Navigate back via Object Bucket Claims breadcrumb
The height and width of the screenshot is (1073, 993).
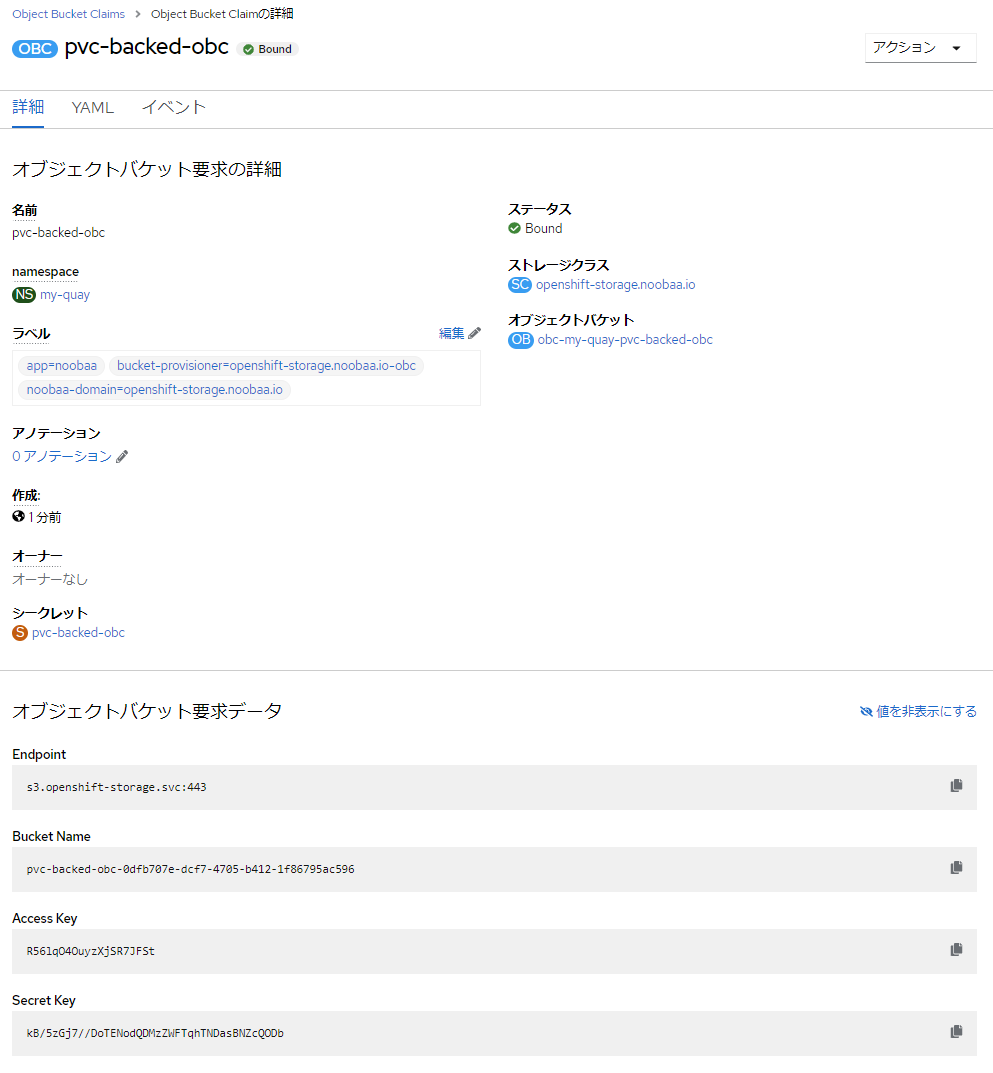(x=68, y=13)
